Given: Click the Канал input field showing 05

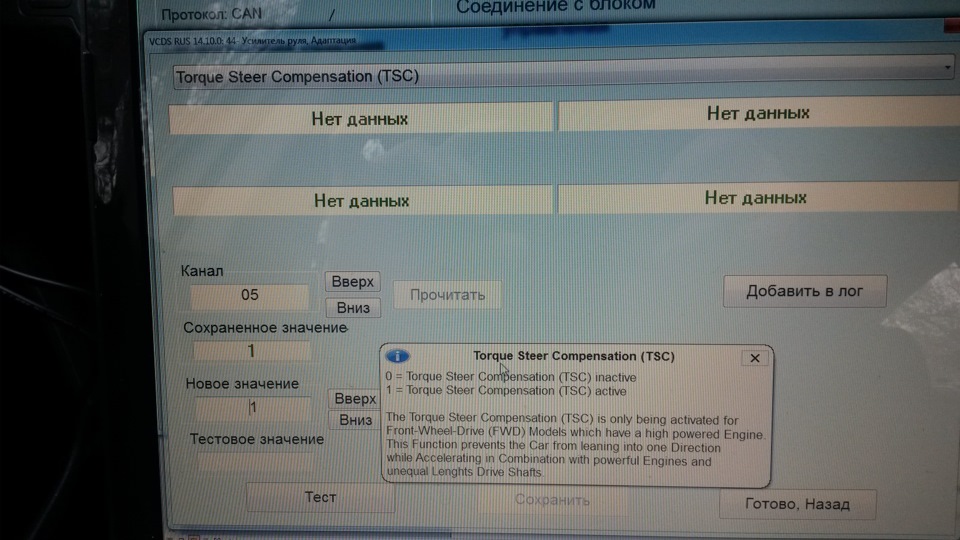Looking at the screenshot, I should pyautogui.click(x=249, y=296).
